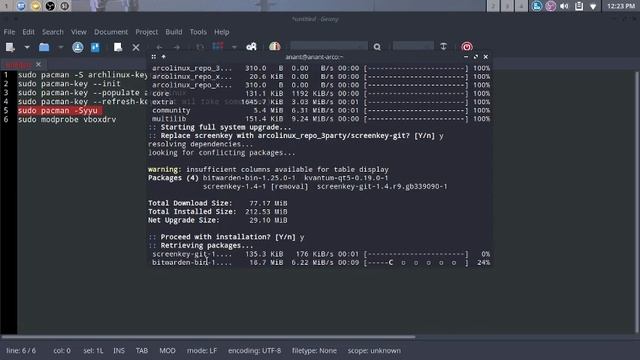Open the Tools menu
Image resolution: width=640 pixels, height=360 pixels.
tap(198, 32)
